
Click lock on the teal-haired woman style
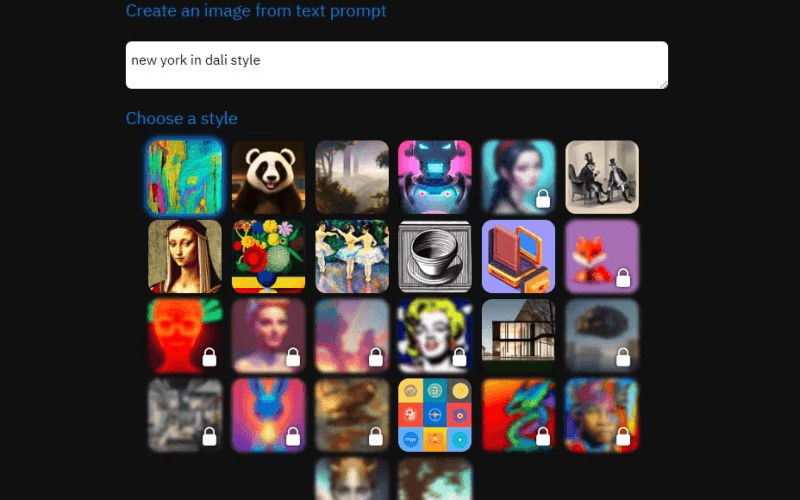[x=543, y=198]
